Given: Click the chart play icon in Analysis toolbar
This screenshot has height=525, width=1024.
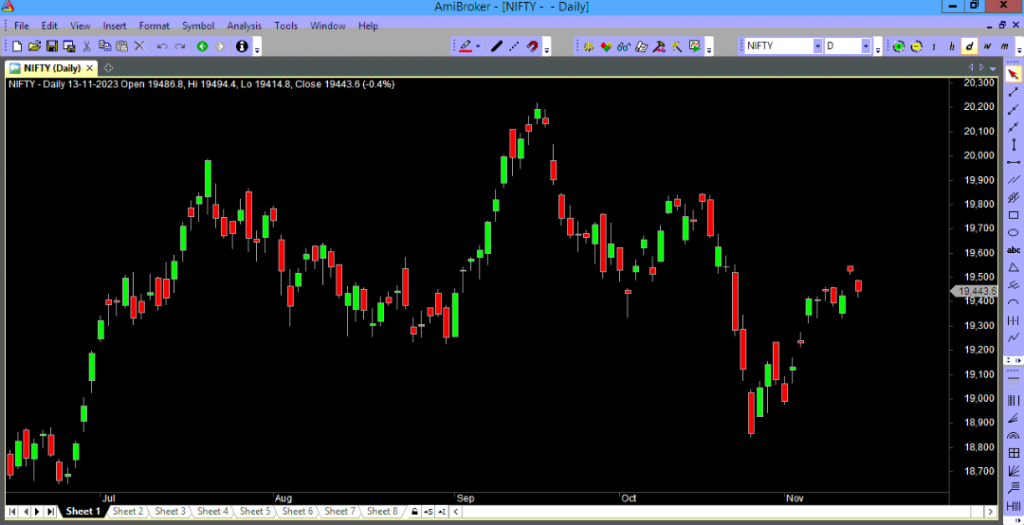Looking at the screenshot, I should click(694, 46).
